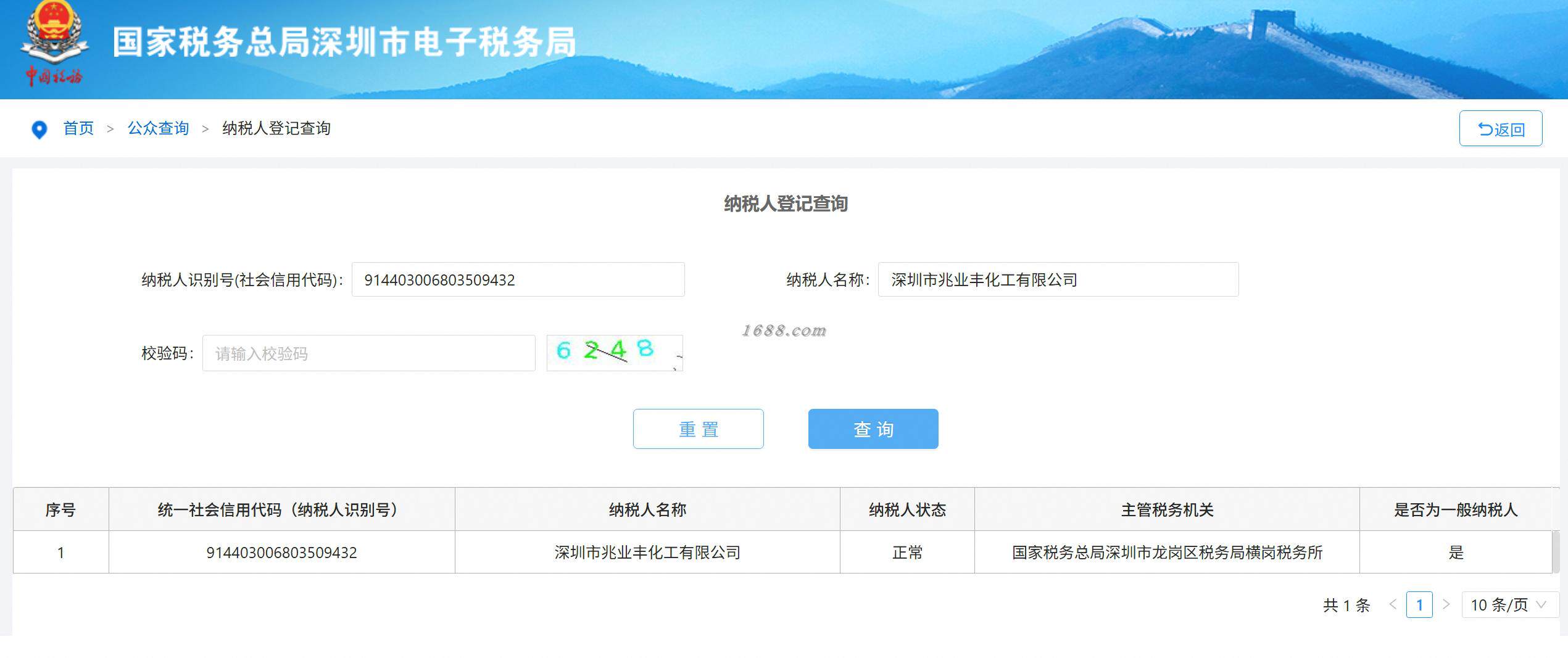1568x658 pixels.
Task: Select the 主管税务机关 column header
Action: (1167, 510)
